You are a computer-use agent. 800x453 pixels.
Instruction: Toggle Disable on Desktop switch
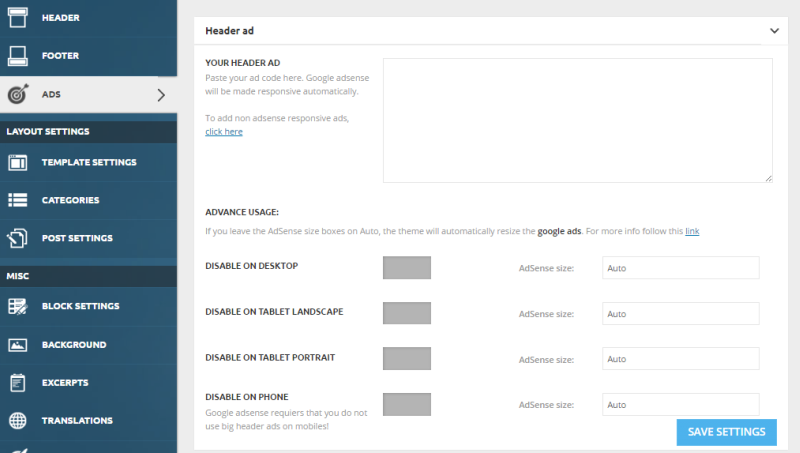(x=407, y=267)
